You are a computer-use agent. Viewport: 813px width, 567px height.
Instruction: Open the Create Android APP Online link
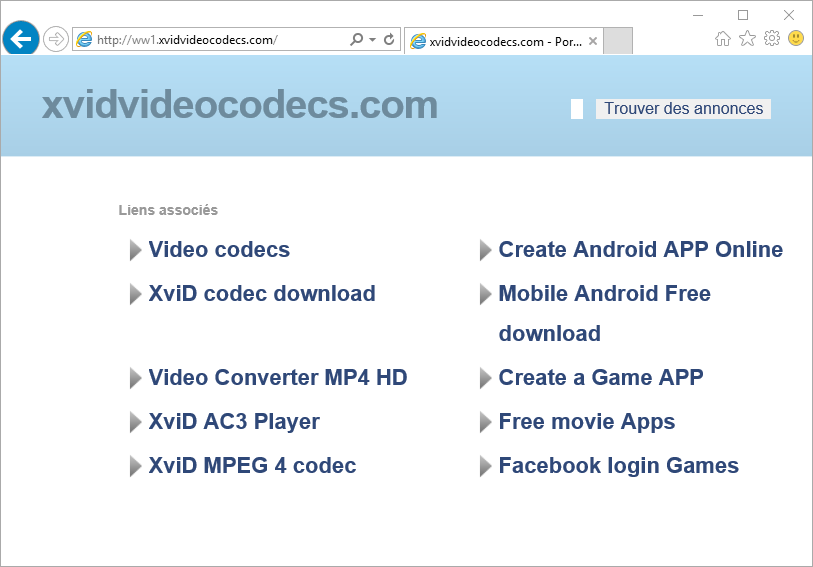coord(640,250)
